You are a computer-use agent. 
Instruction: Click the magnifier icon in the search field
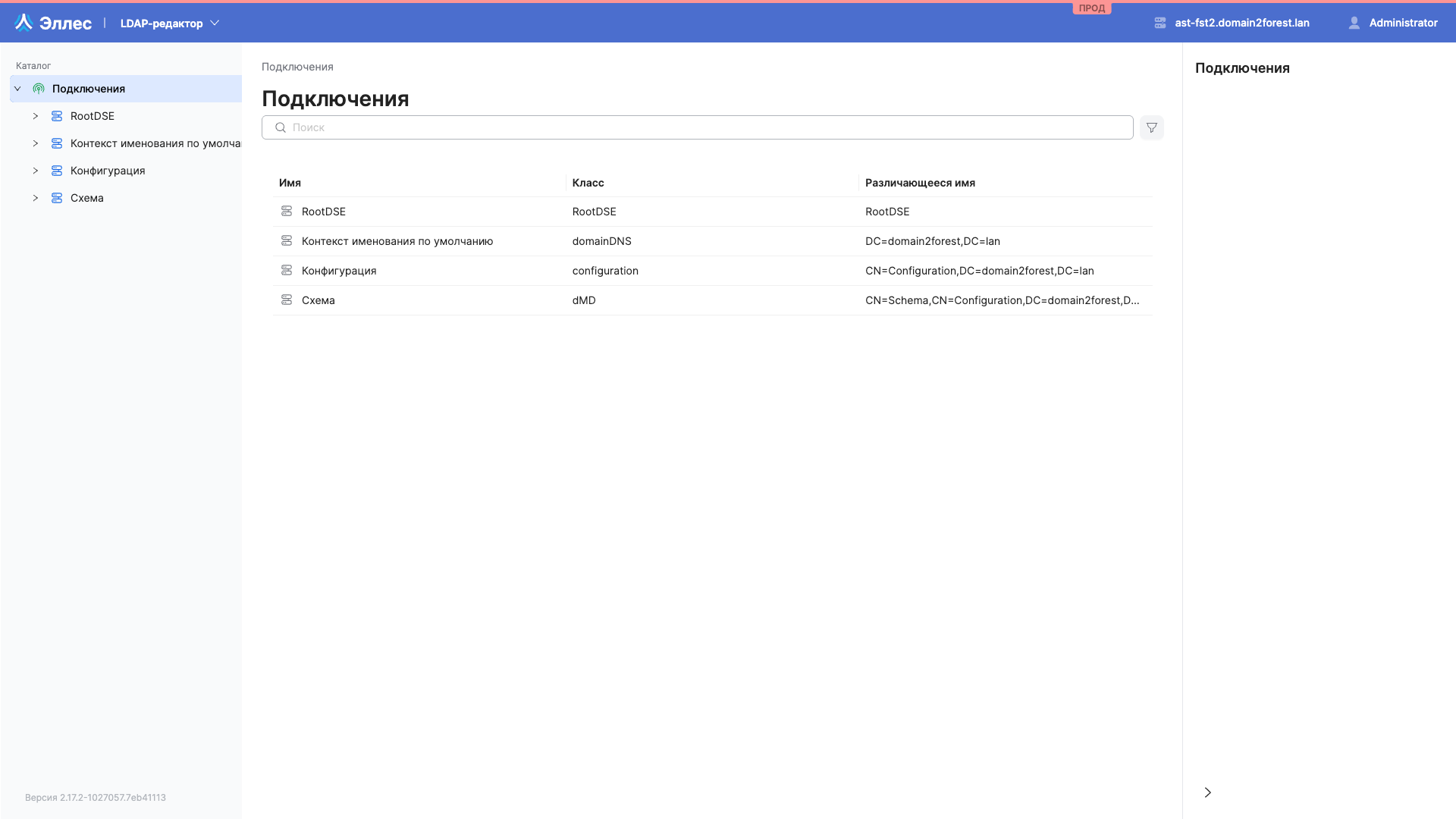point(280,127)
